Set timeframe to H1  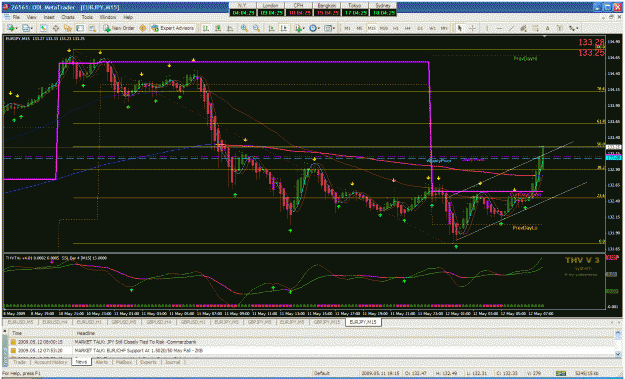pyautogui.click(x=396, y=28)
